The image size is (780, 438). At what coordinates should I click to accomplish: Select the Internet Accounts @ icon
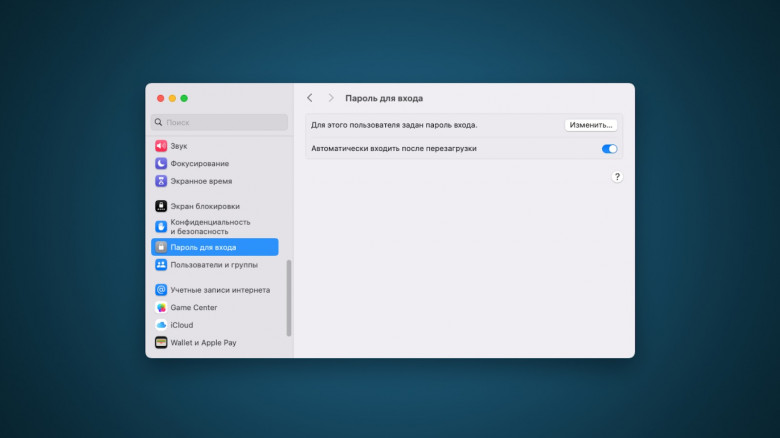161,290
